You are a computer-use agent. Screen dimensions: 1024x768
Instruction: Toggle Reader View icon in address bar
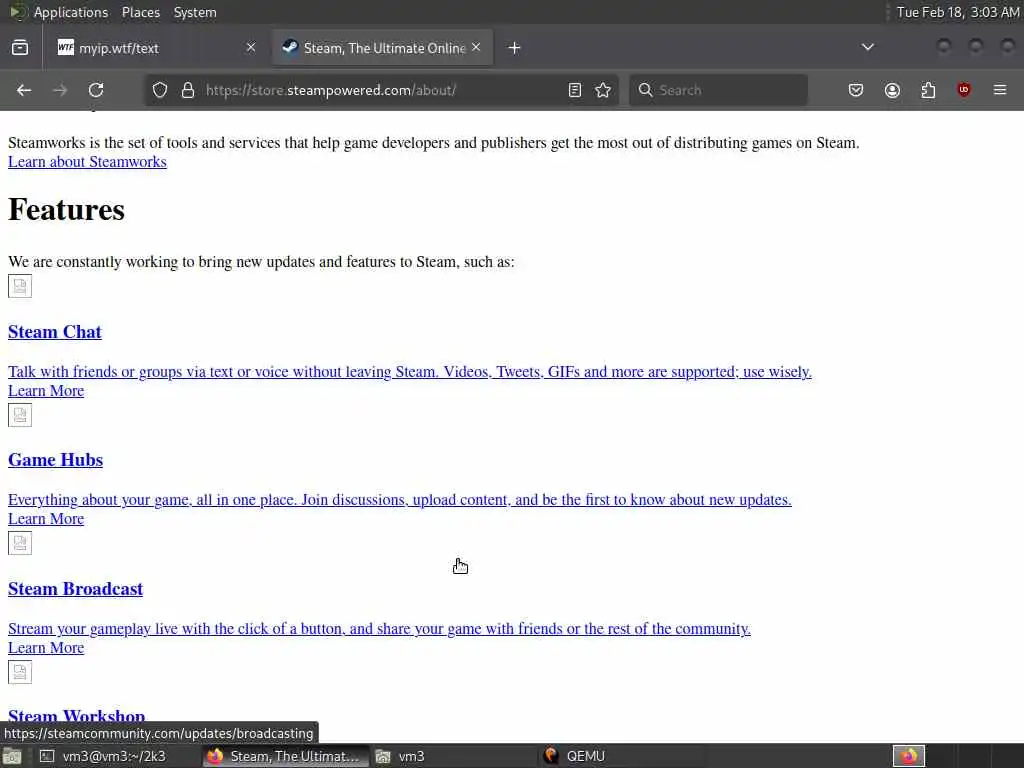(575, 90)
